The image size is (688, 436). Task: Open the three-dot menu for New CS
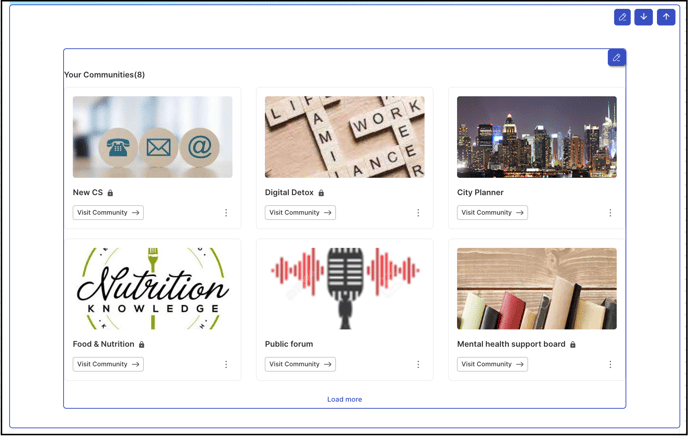(x=226, y=213)
